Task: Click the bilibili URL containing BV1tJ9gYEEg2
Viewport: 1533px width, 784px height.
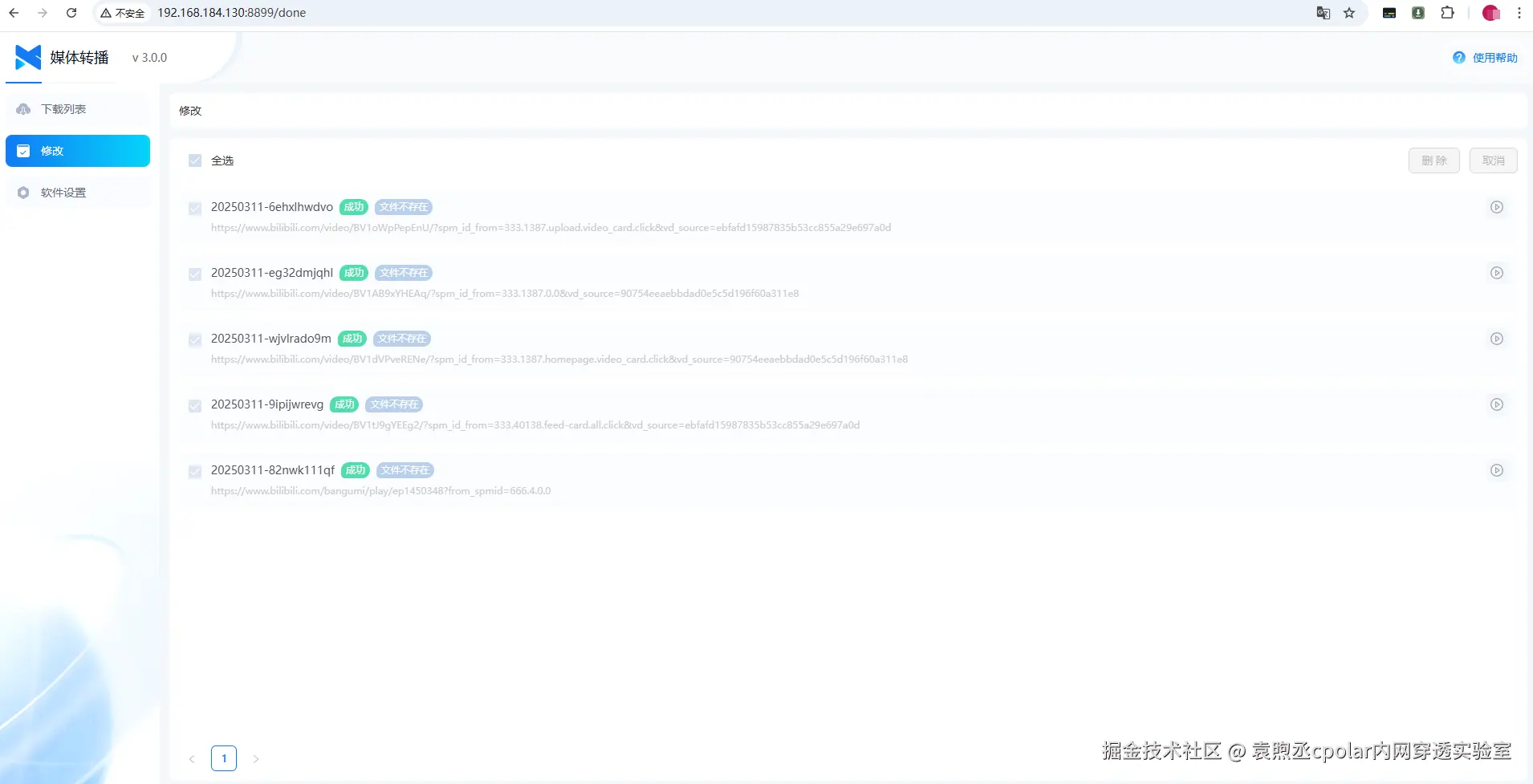Action: (535, 425)
